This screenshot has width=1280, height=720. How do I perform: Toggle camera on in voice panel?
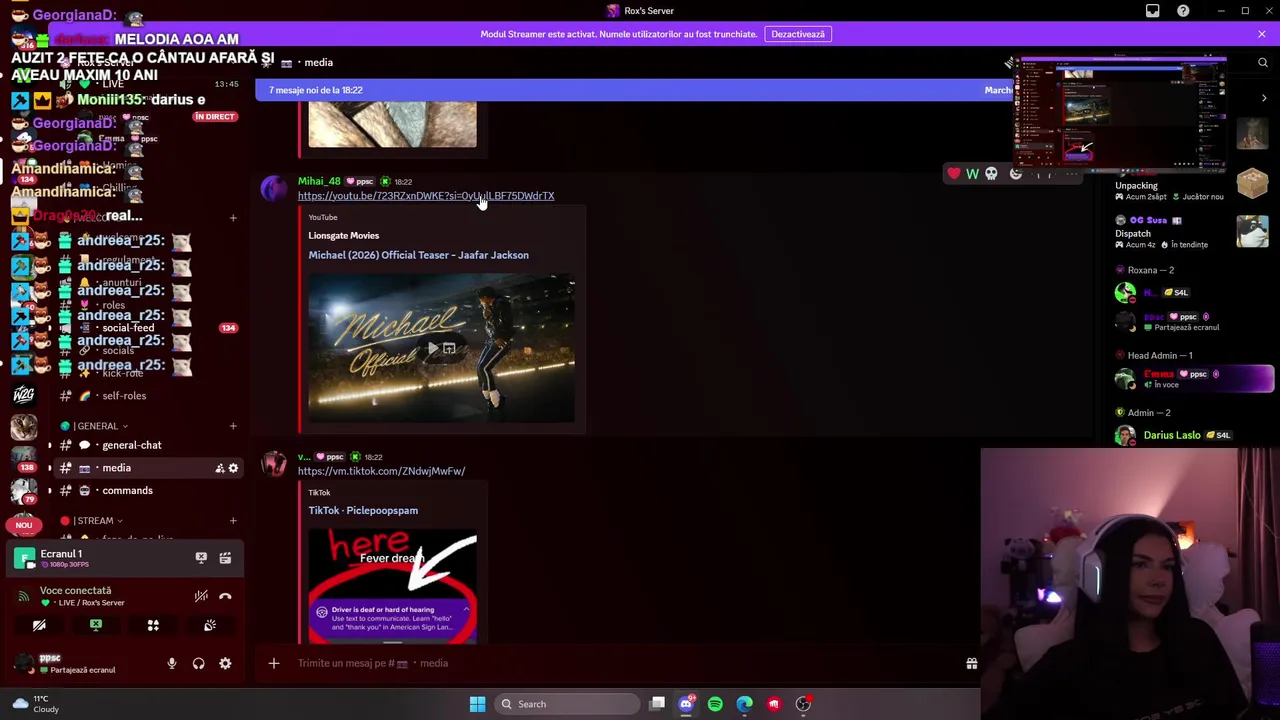pos(39,625)
